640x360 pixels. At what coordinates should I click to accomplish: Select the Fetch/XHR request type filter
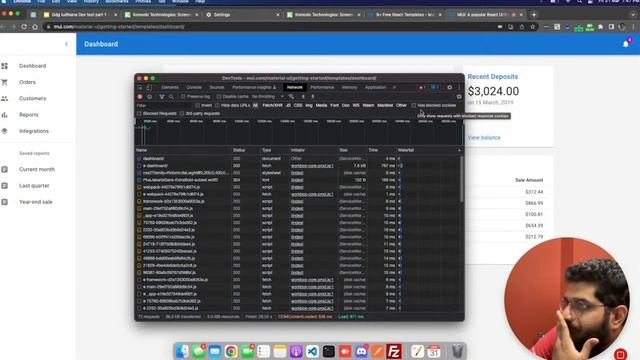[272, 105]
